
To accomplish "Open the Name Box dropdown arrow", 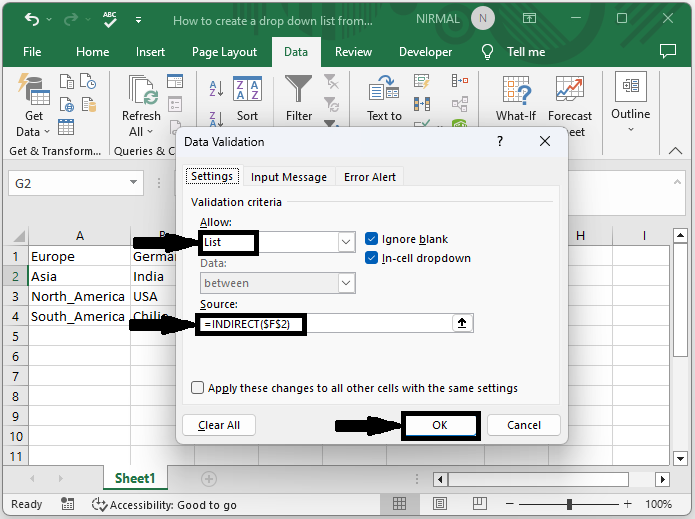I will tap(133, 182).
